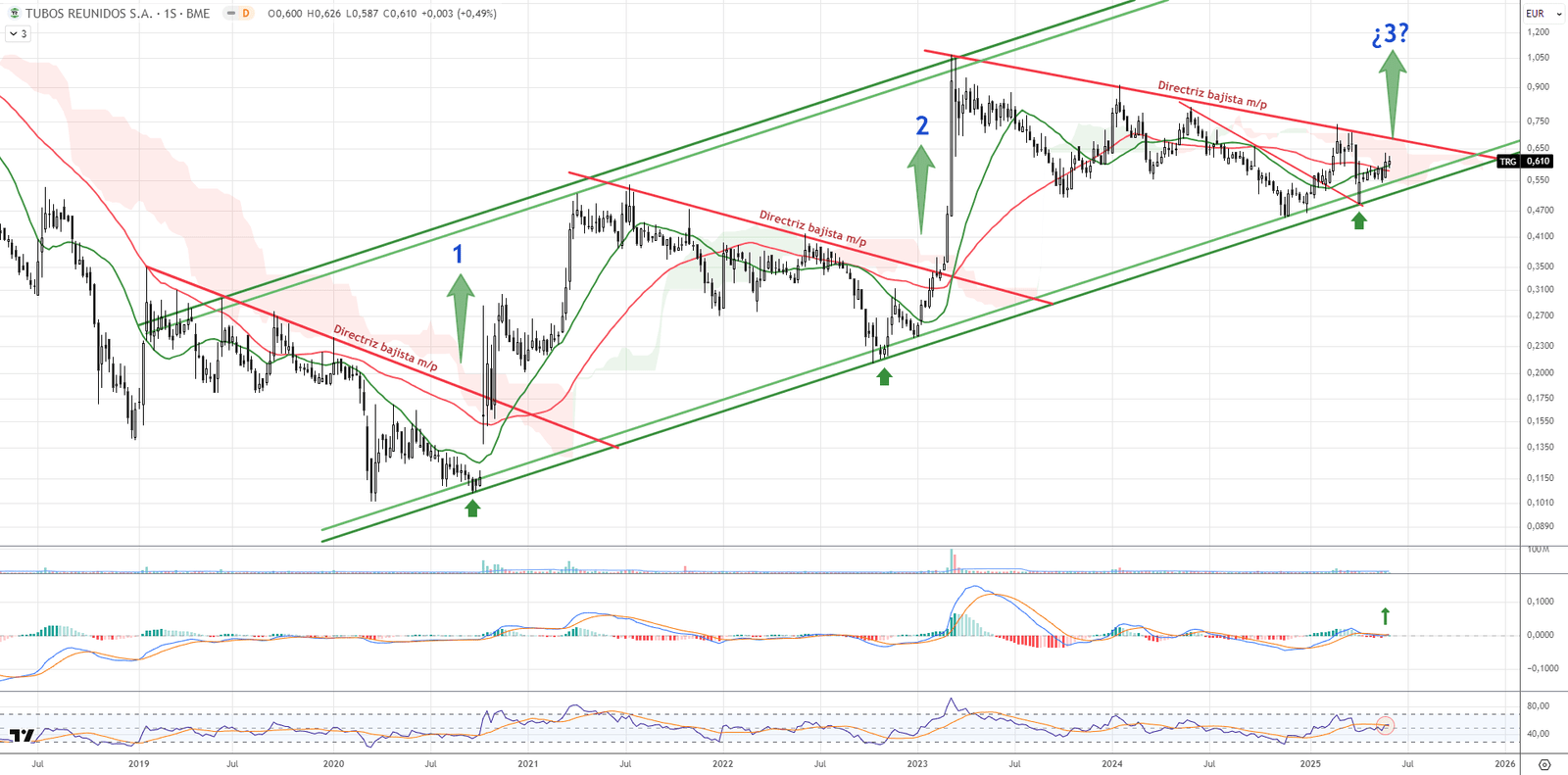Expand the collapsed indicators legend showing 3
Image resolution: width=1568 pixels, height=775 pixels.
[x=18, y=33]
